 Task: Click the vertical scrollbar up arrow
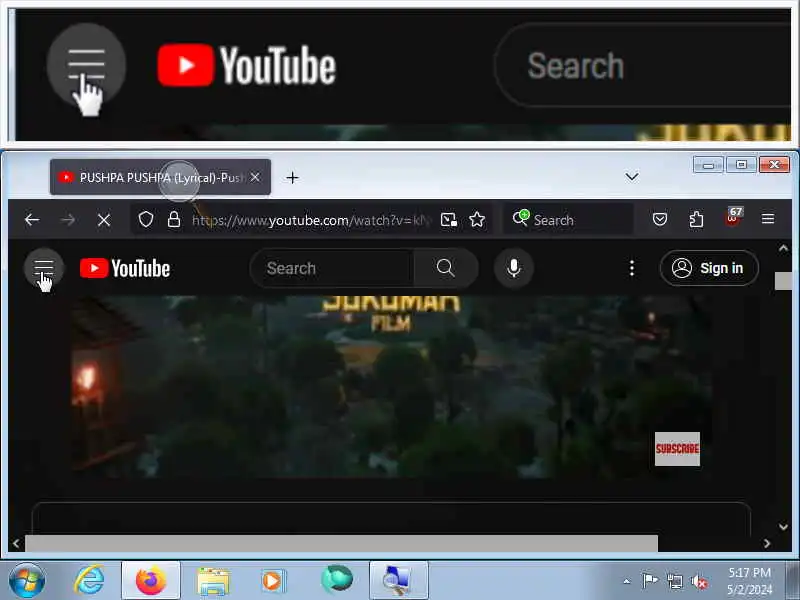pyautogui.click(x=783, y=248)
